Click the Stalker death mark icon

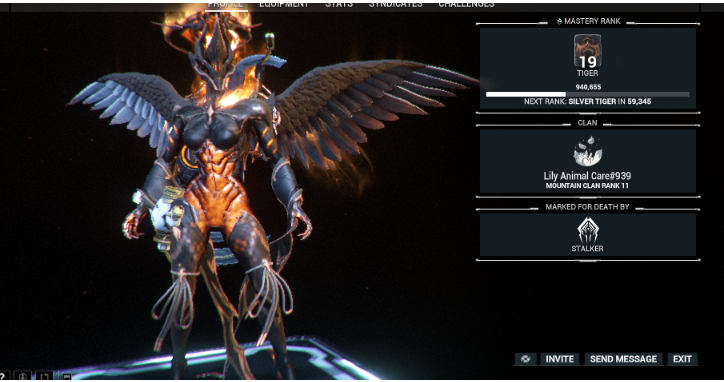pyautogui.click(x=587, y=230)
